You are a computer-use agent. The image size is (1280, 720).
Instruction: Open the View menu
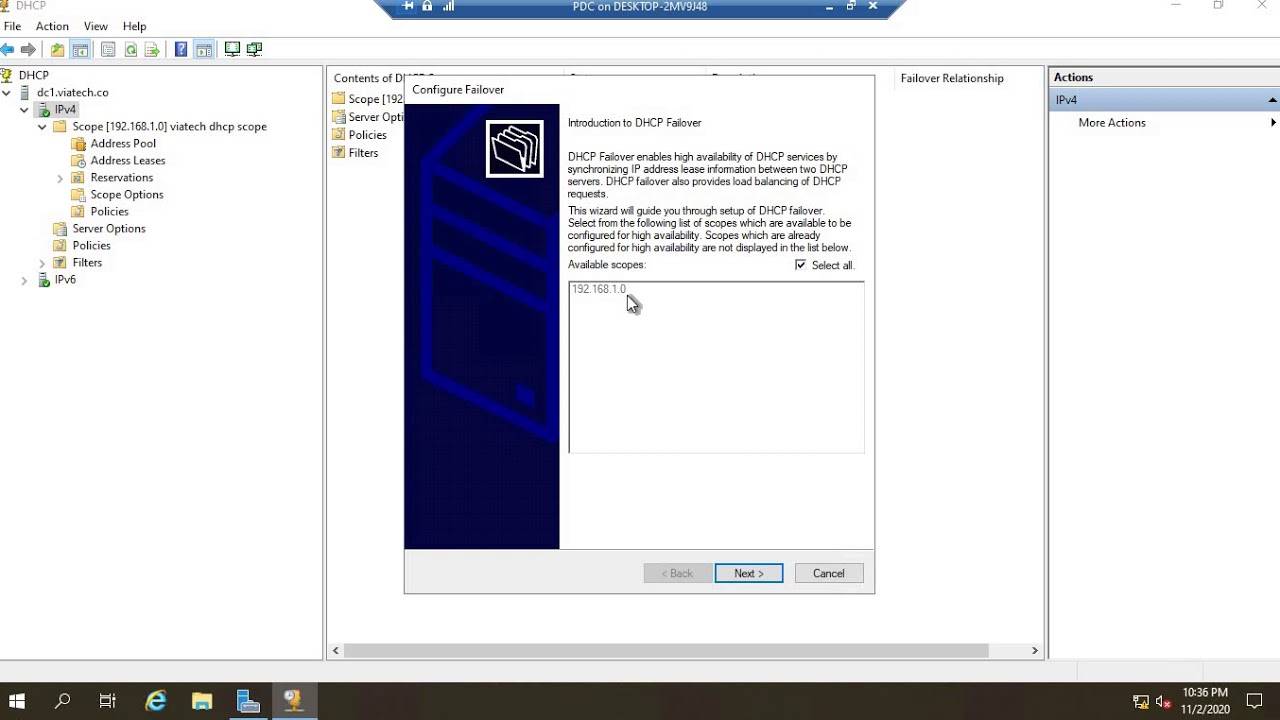(x=96, y=26)
